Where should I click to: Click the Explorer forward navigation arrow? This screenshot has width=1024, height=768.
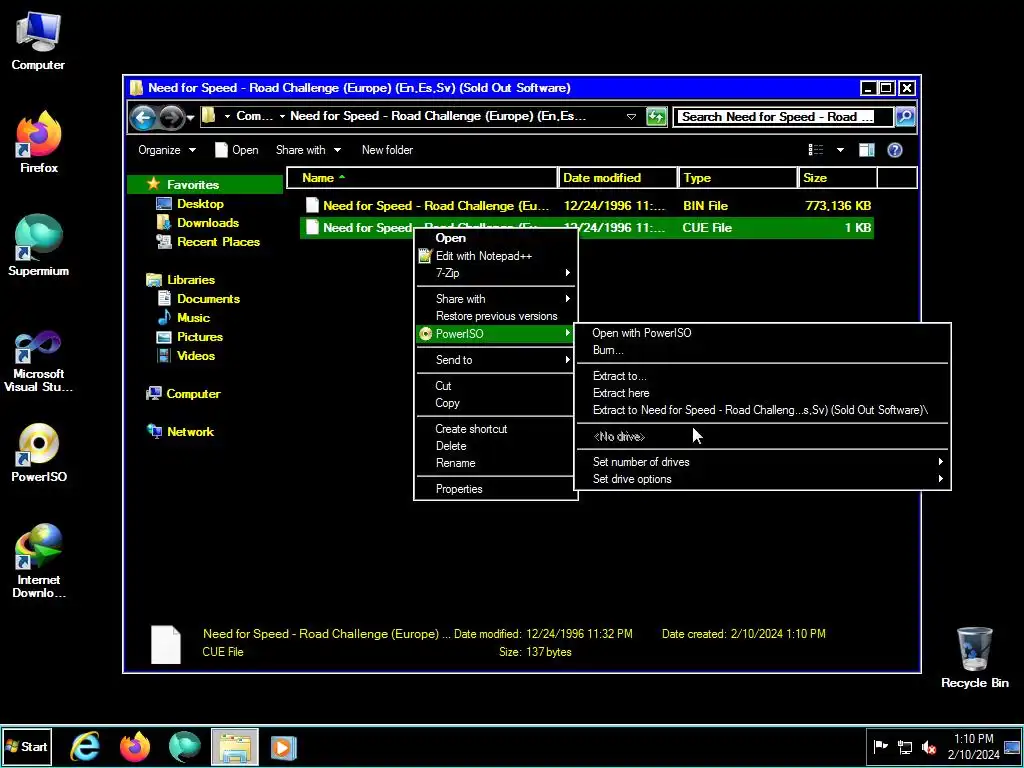171,118
